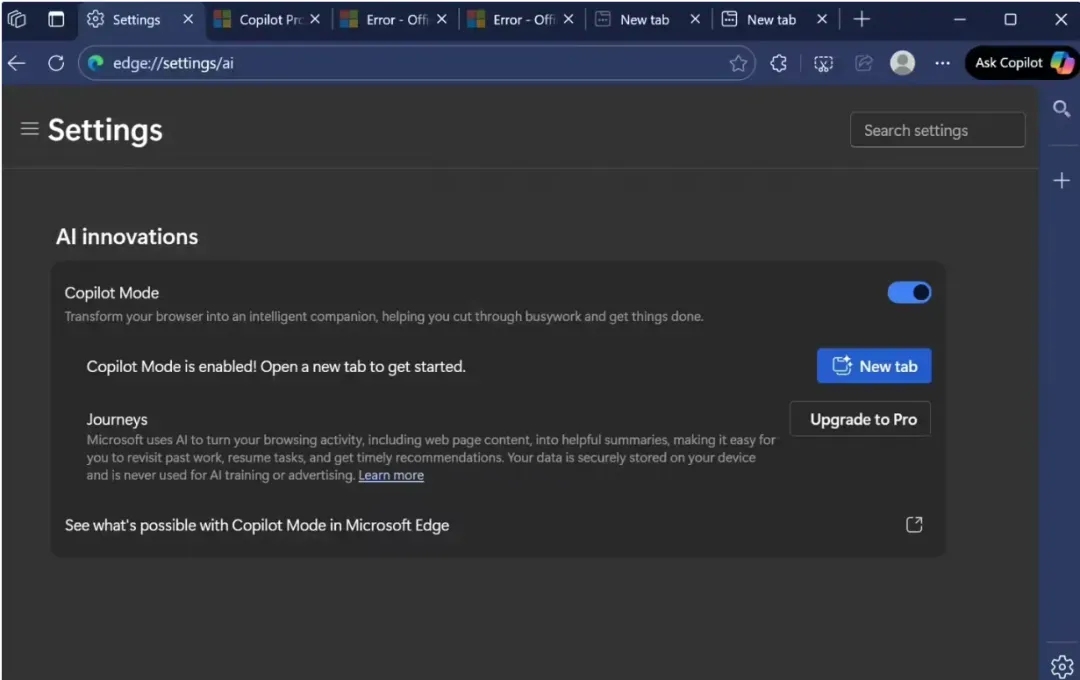The image size is (1080, 680).
Task: Click the Upgrade to Pro button
Action: tap(860, 419)
